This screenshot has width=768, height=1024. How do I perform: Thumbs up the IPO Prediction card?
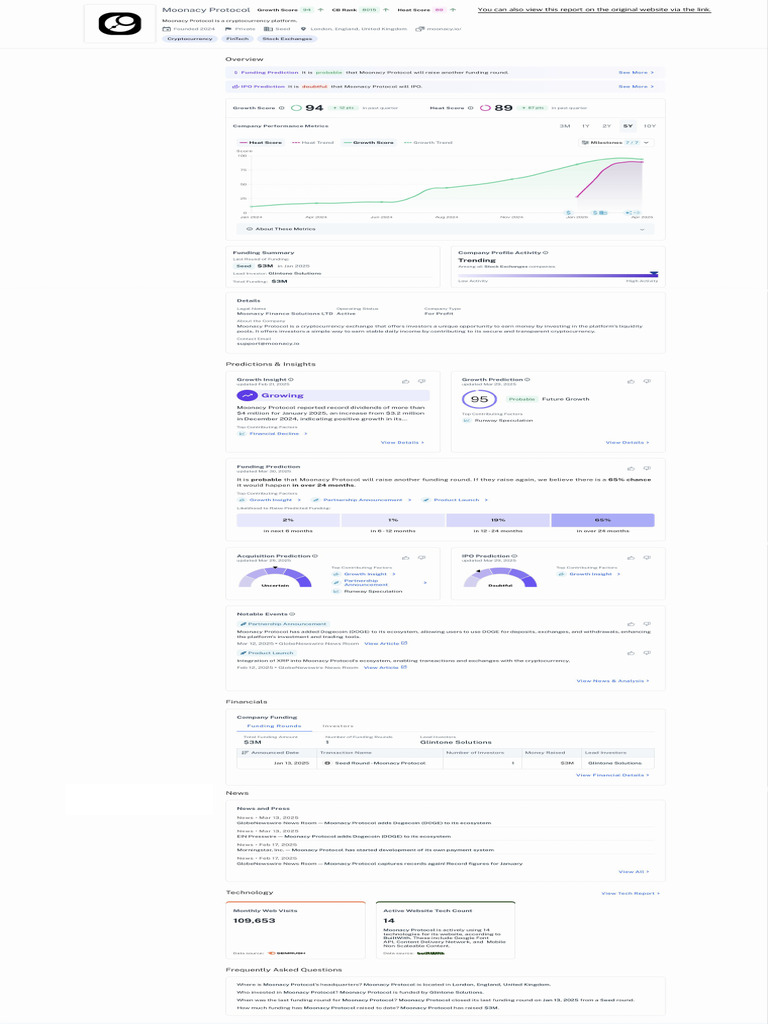(x=631, y=558)
